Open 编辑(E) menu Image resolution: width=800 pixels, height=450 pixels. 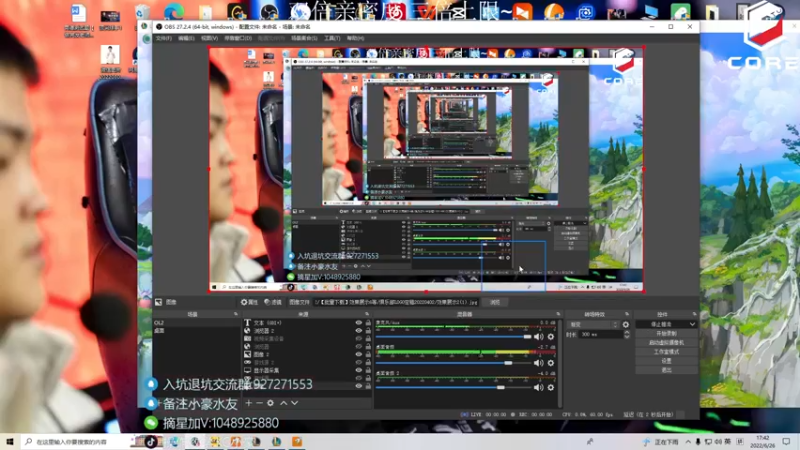186,38
